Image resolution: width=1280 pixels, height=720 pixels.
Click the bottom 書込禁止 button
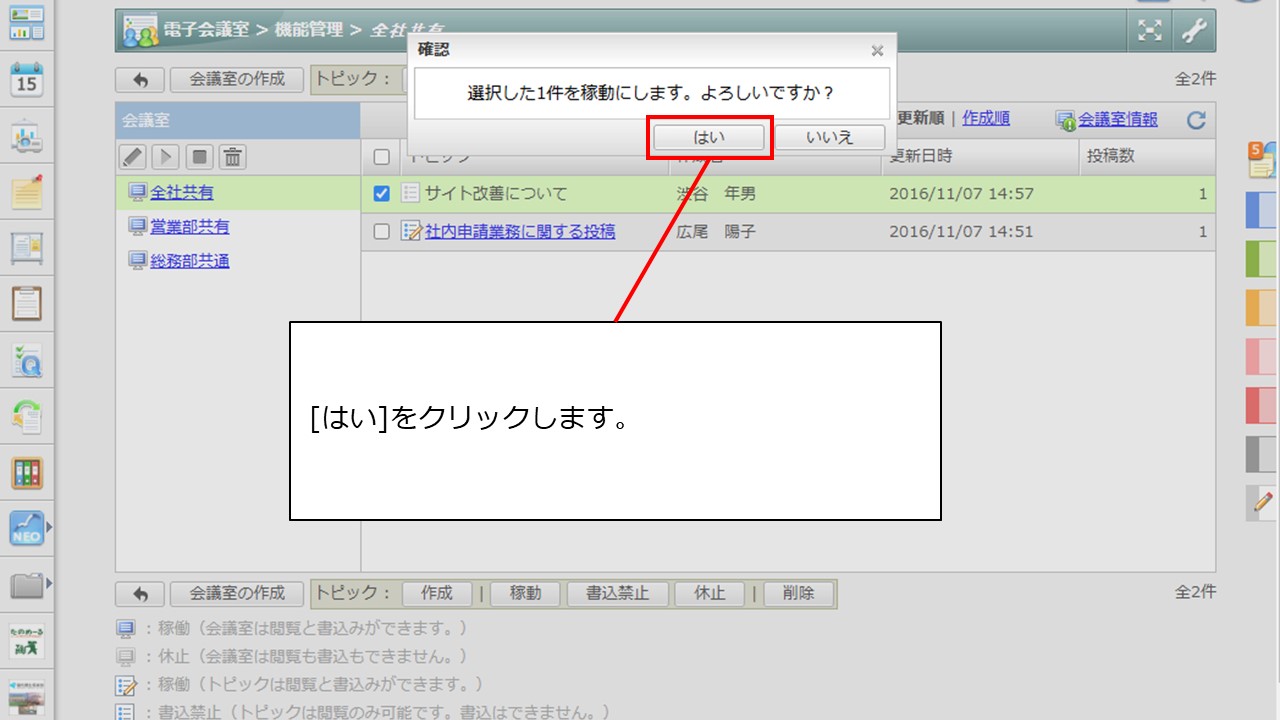618,594
